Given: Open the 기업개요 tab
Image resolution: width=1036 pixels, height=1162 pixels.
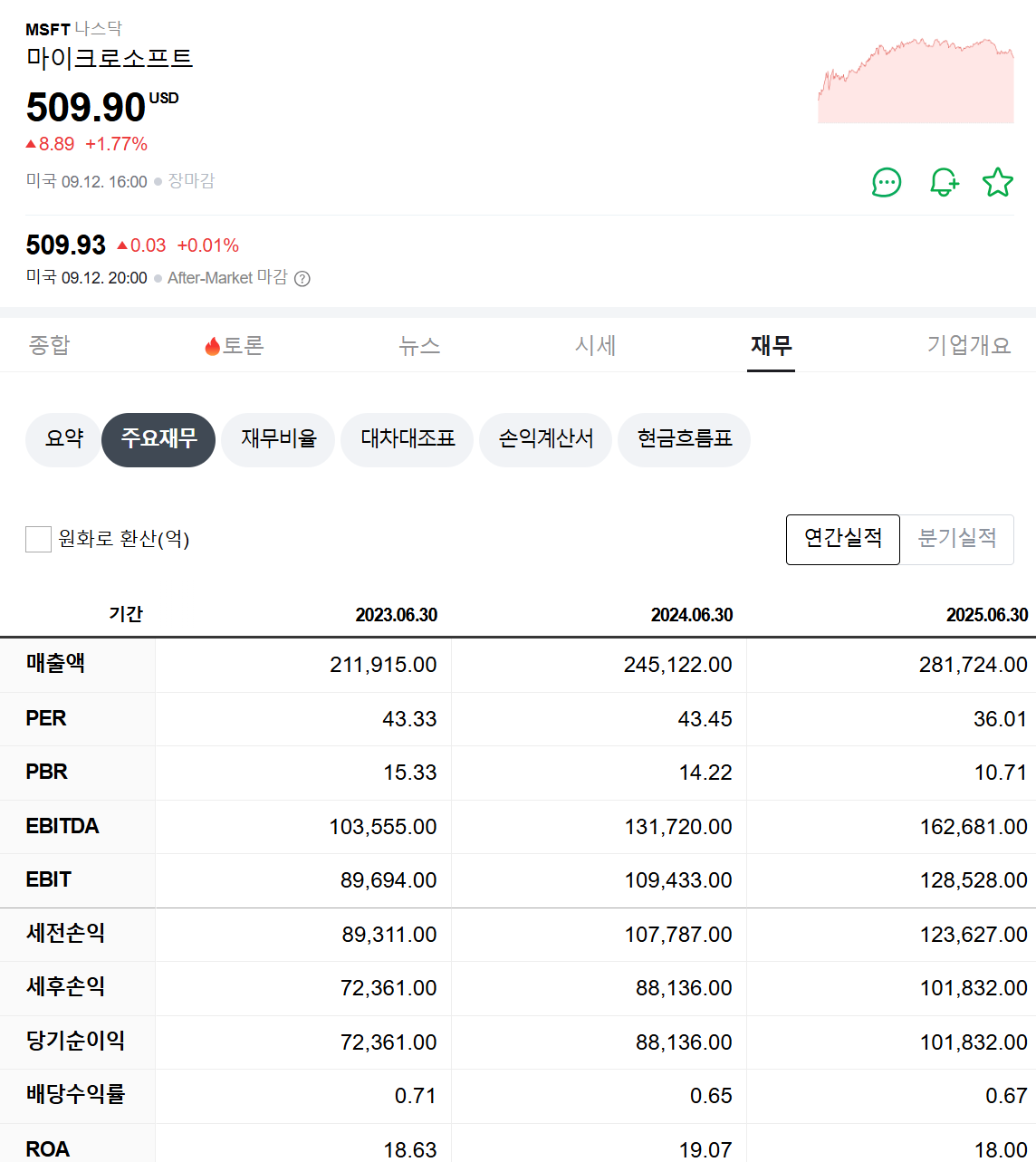Looking at the screenshot, I should point(968,345).
